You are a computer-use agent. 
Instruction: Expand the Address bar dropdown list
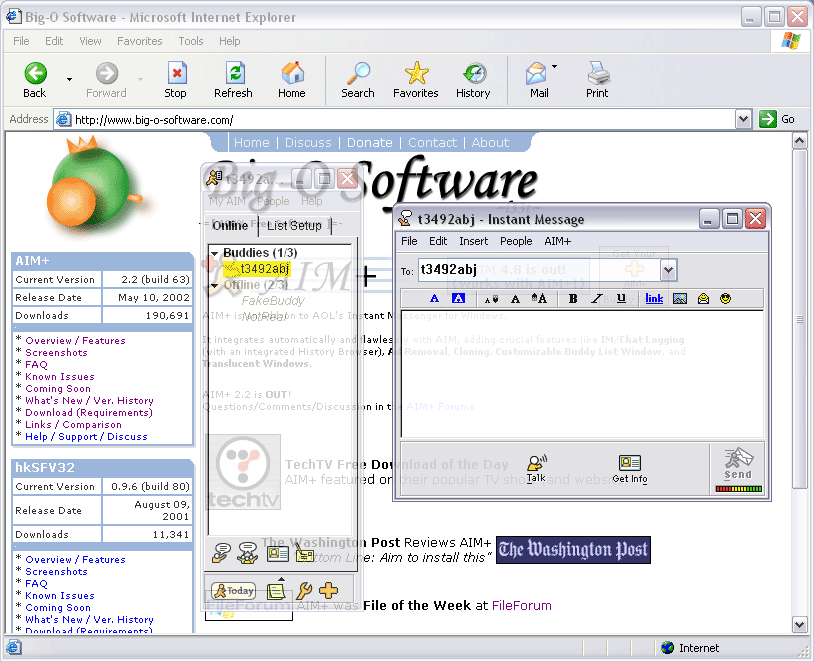743,119
